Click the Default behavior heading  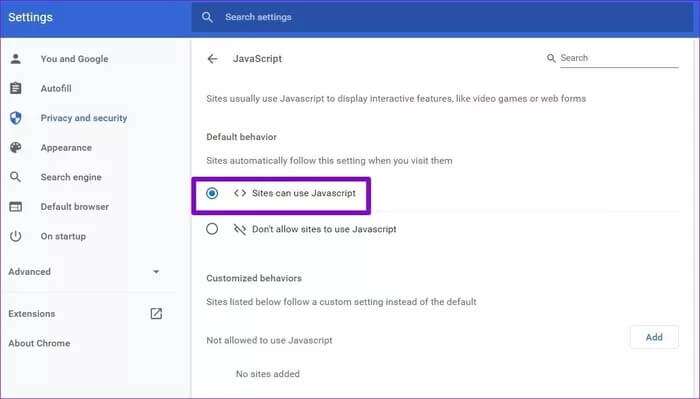[241, 137]
